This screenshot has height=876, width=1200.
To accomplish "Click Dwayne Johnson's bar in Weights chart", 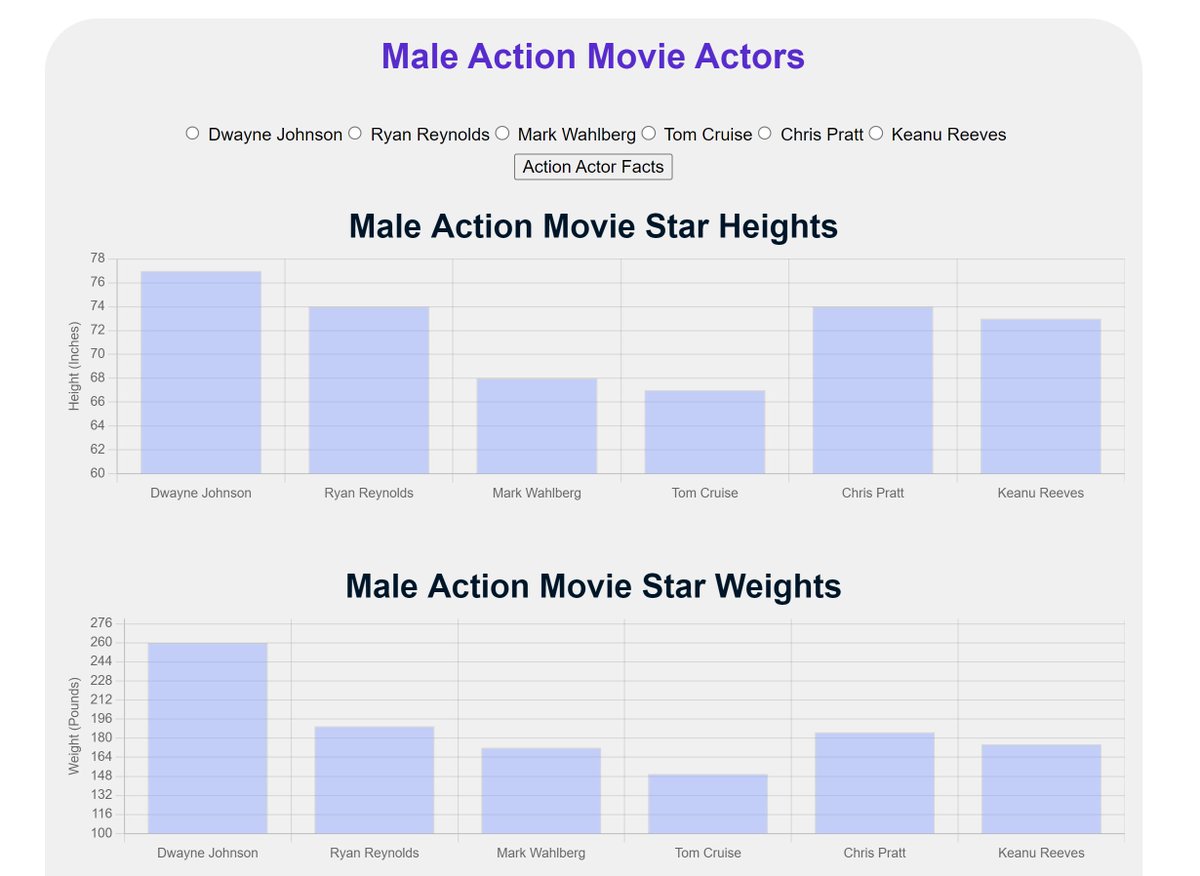I will 208,738.
